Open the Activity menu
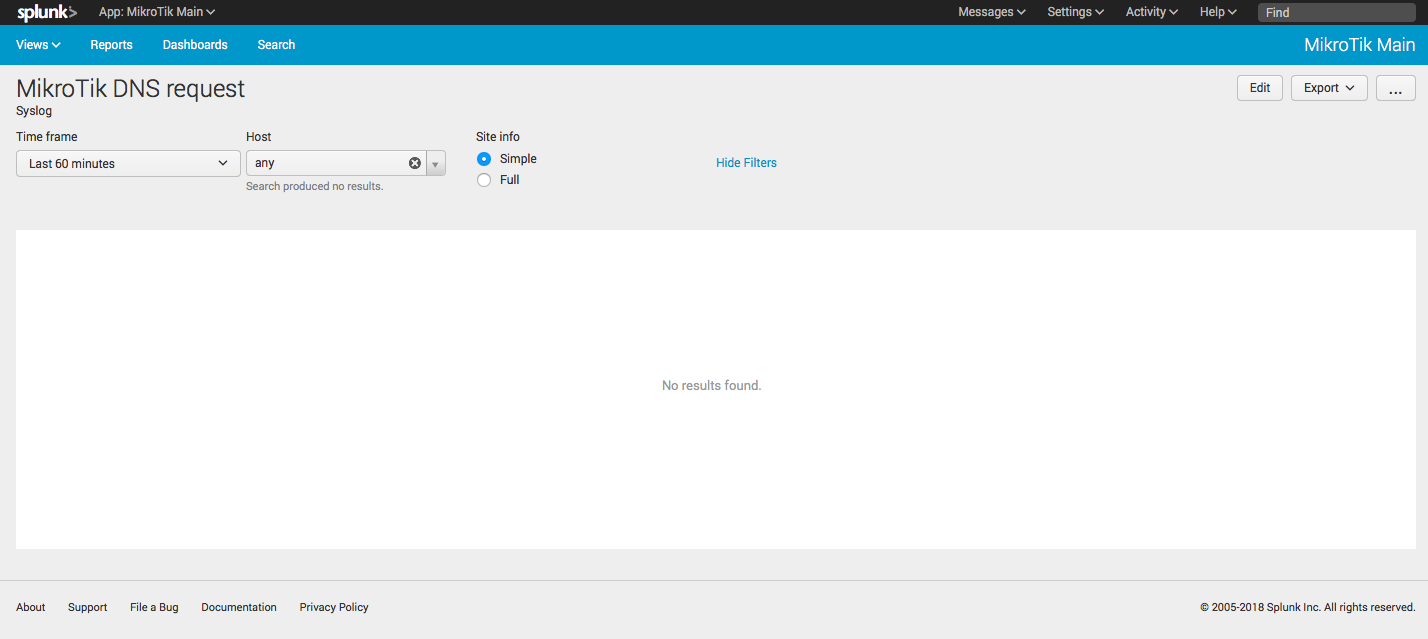Viewport: 1428px width, 639px height. [1152, 12]
